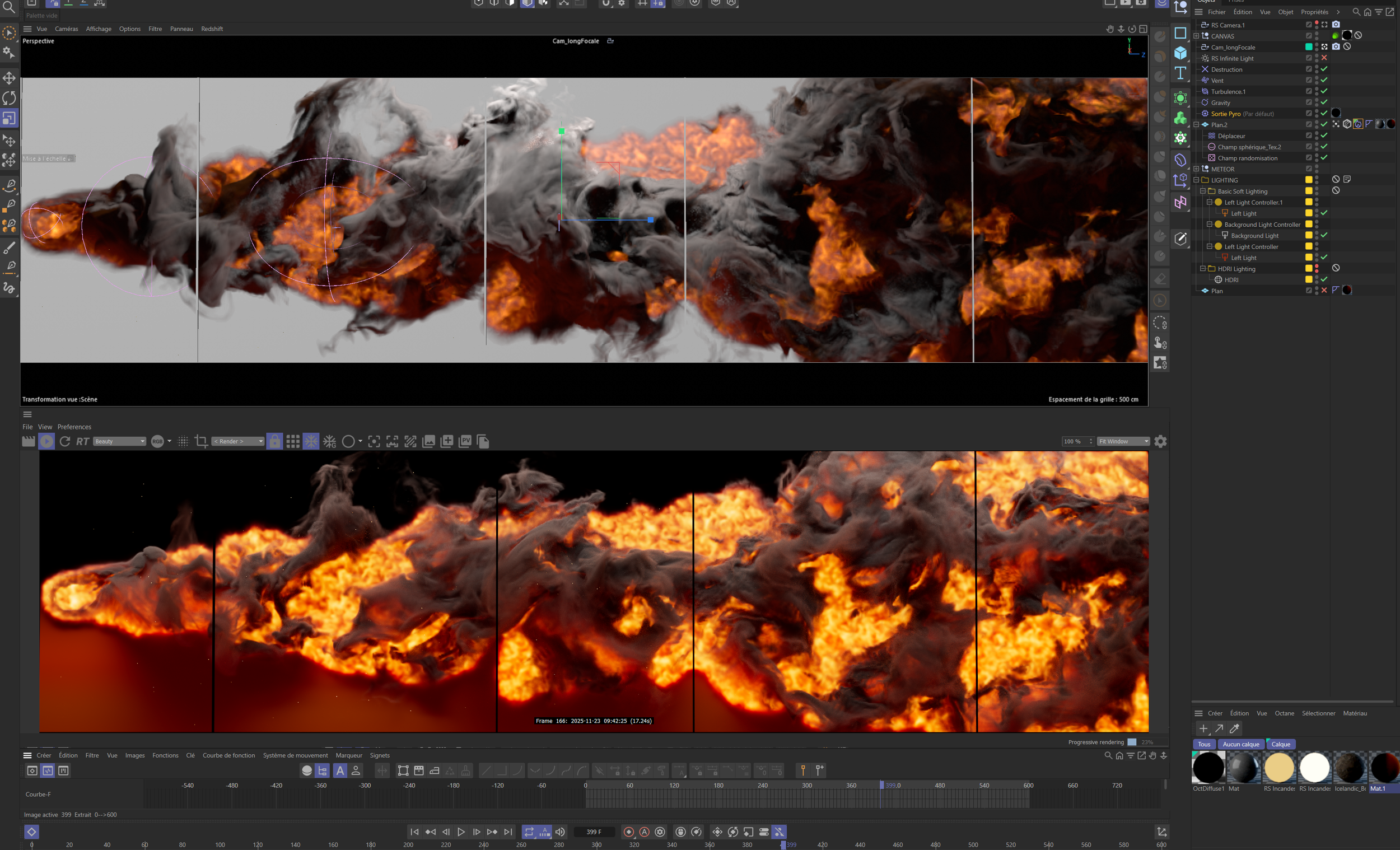Collapse the LIGHTING folder in object tree

point(1196,180)
